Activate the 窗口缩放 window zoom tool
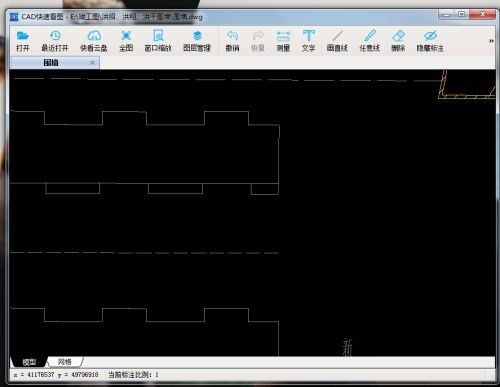Image resolution: width=500 pixels, height=387 pixels. [x=158, y=41]
